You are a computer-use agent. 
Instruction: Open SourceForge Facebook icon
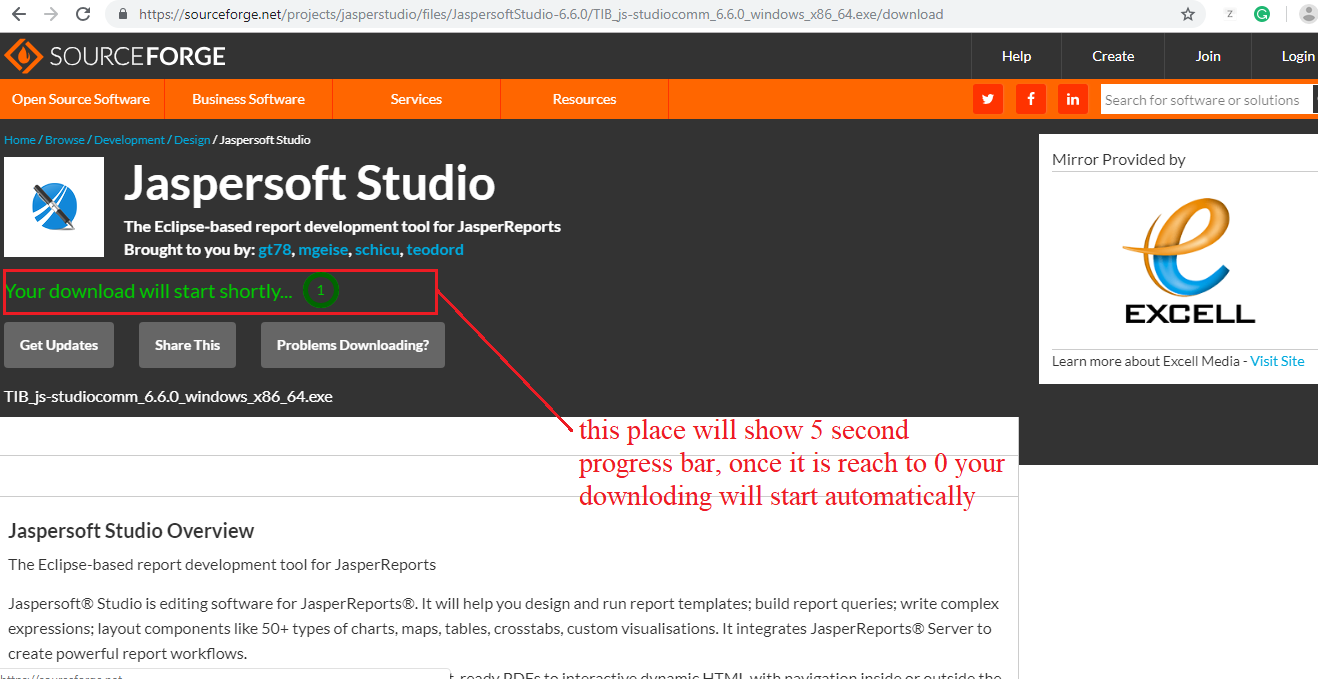coord(1031,99)
